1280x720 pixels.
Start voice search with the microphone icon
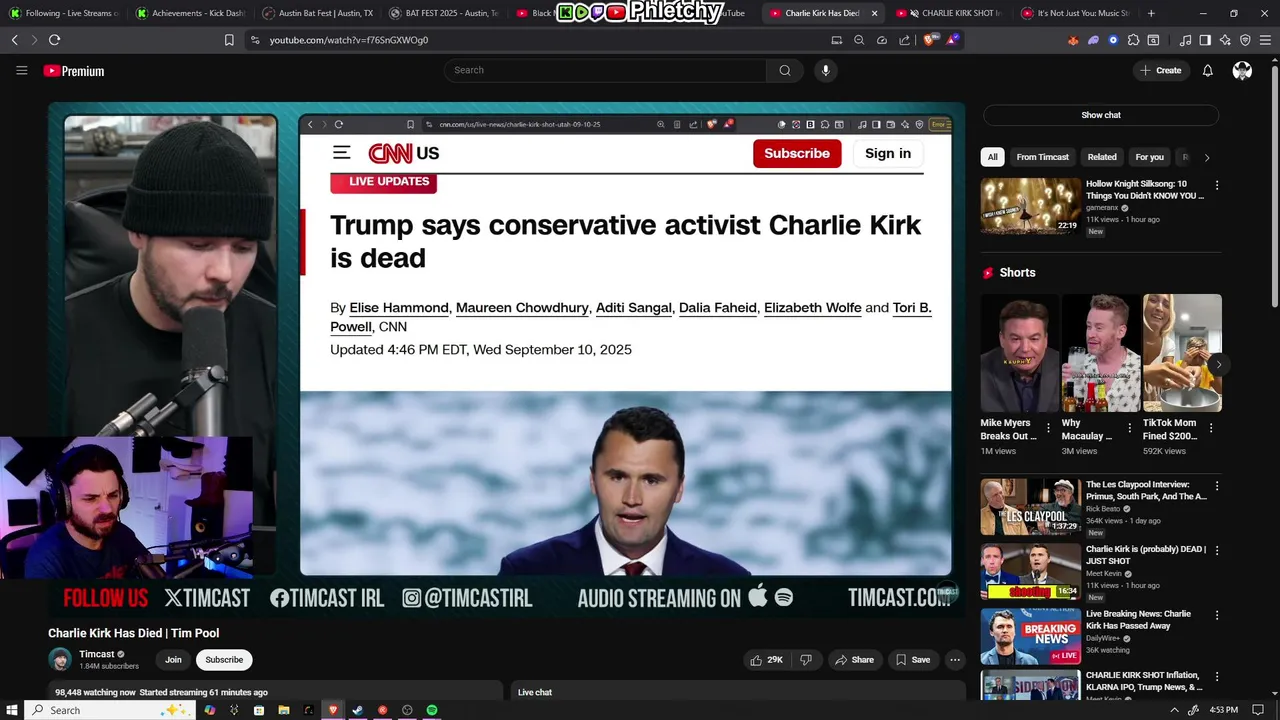(x=825, y=70)
